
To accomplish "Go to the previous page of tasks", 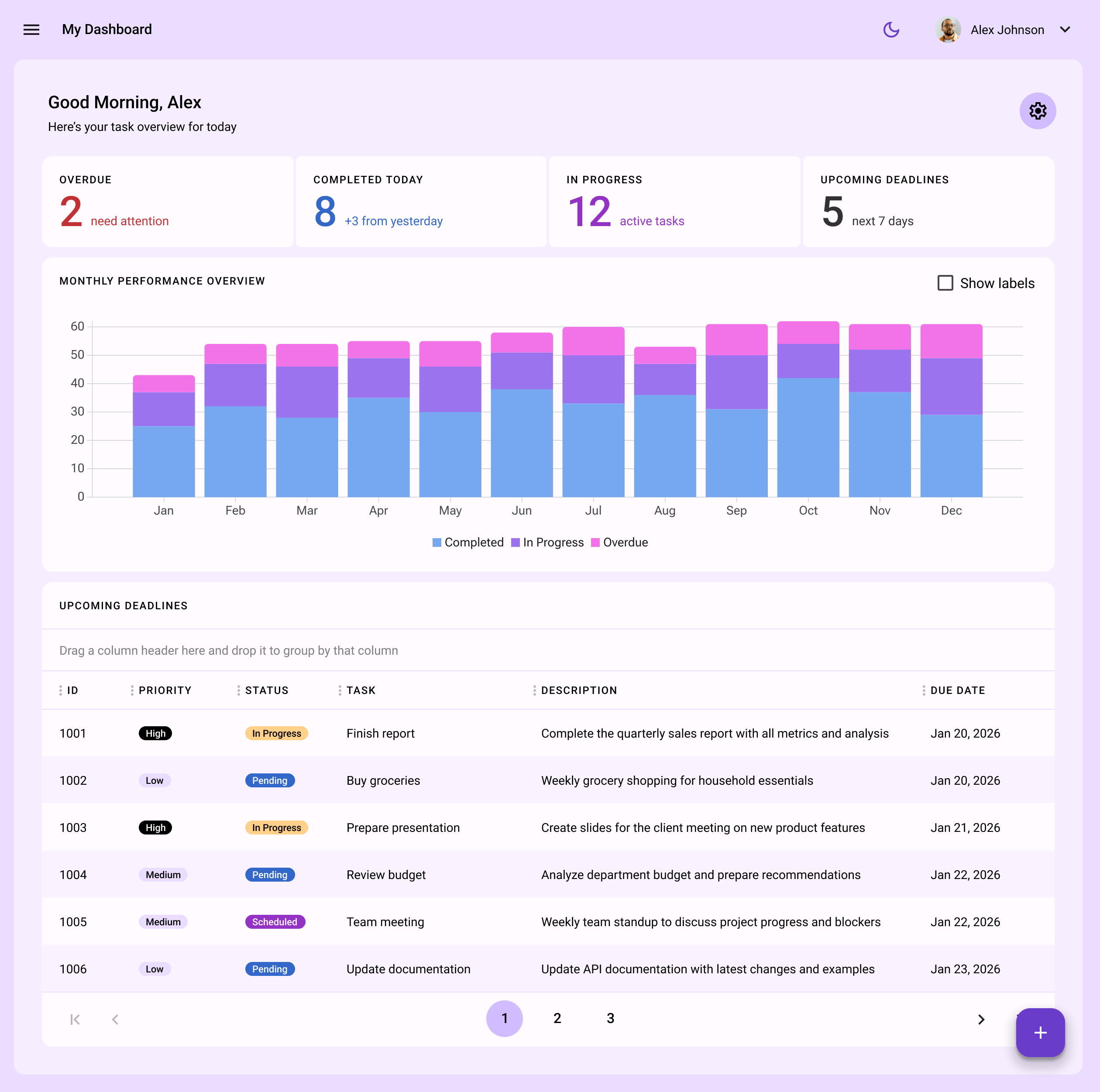I will [x=116, y=1019].
